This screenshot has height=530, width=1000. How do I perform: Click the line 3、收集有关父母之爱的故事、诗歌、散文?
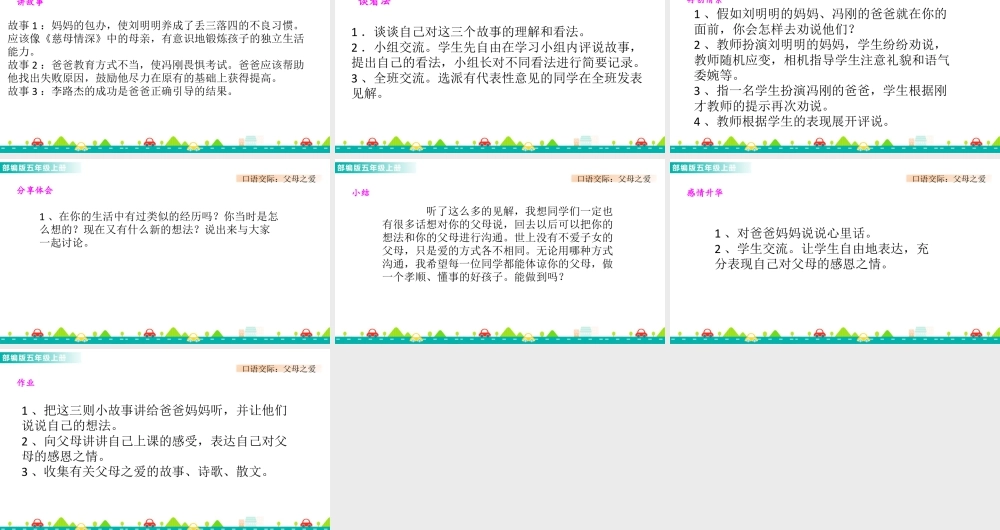[145, 472]
